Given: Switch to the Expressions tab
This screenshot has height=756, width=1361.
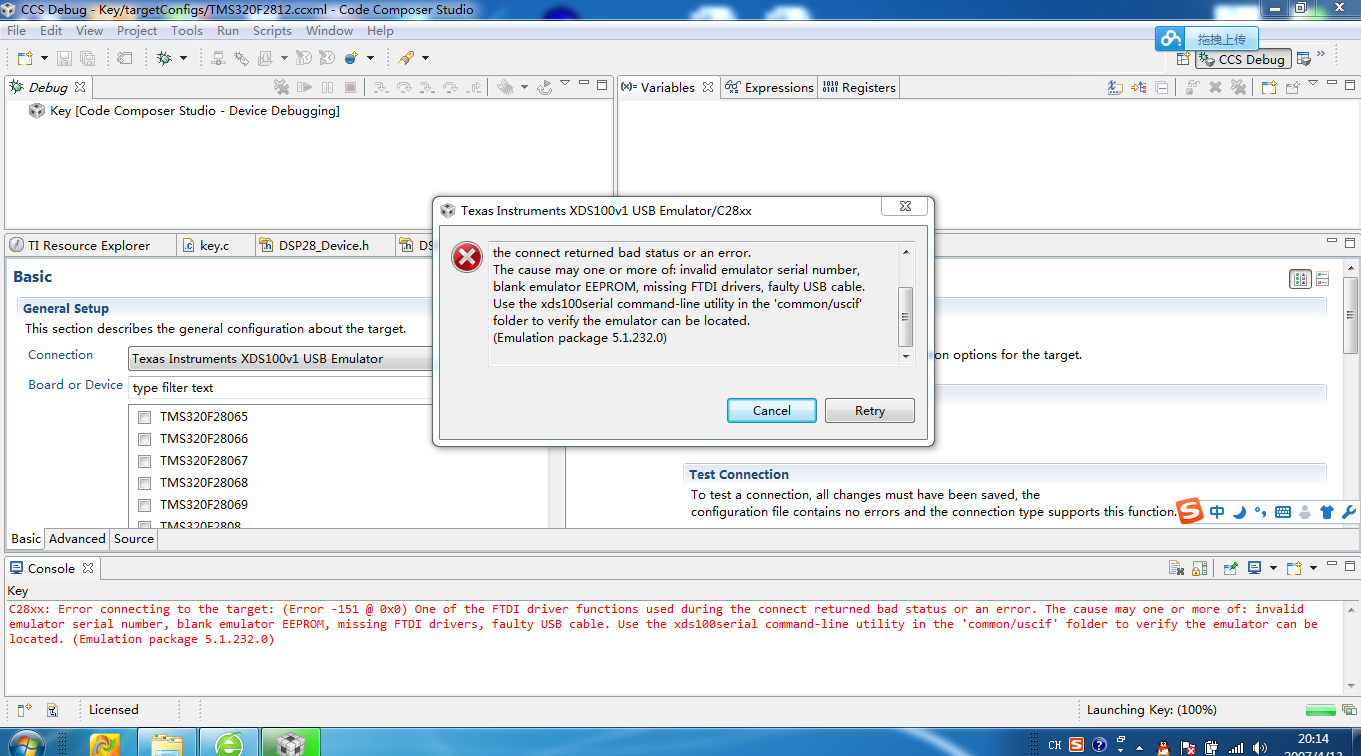Looking at the screenshot, I should pos(769,88).
